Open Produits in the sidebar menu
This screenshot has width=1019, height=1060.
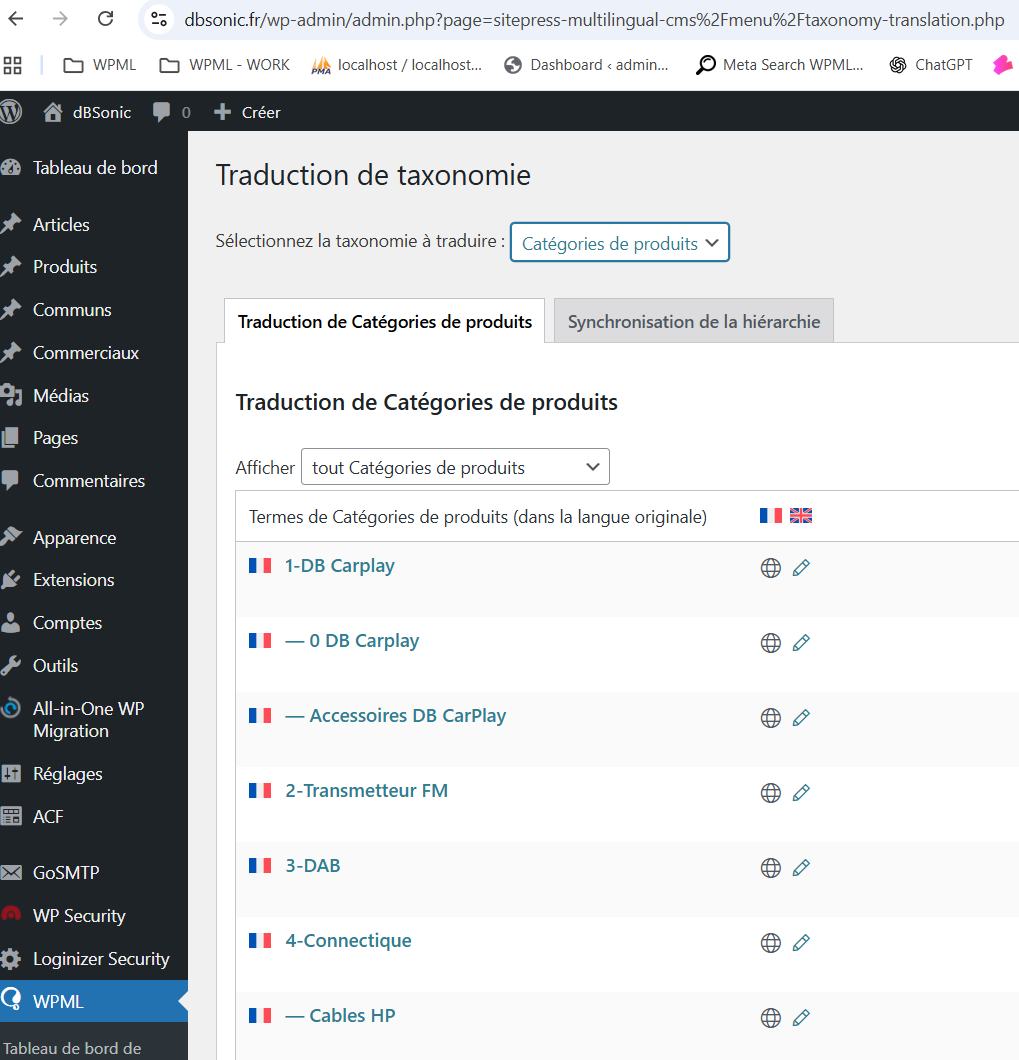pyautogui.click(x=65, y=267)
